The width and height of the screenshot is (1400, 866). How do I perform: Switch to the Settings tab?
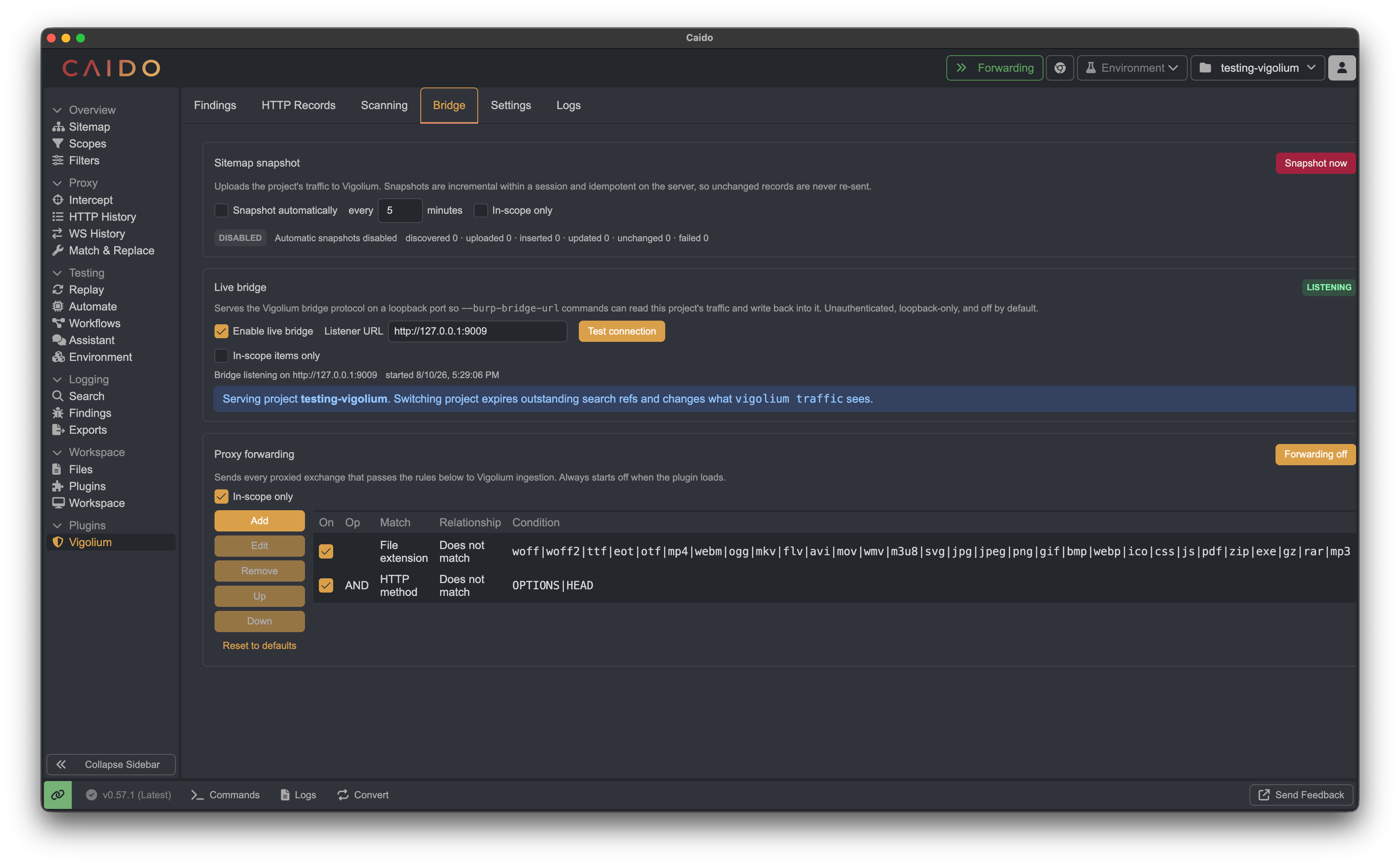pyautogui.click(x=510, y=105)
